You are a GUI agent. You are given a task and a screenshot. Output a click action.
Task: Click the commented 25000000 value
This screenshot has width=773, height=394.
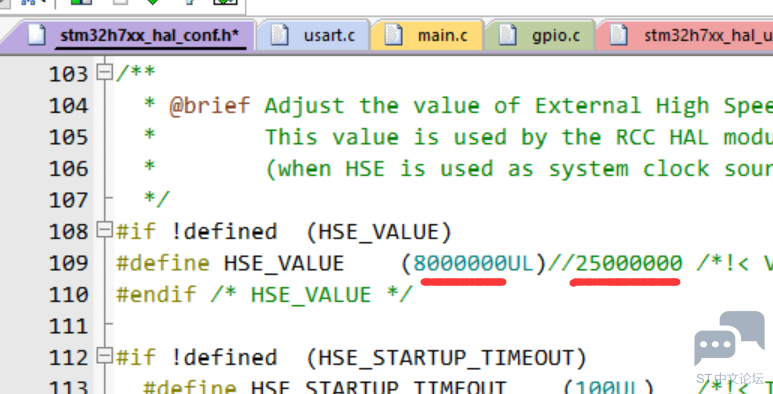tap(629, 263)
